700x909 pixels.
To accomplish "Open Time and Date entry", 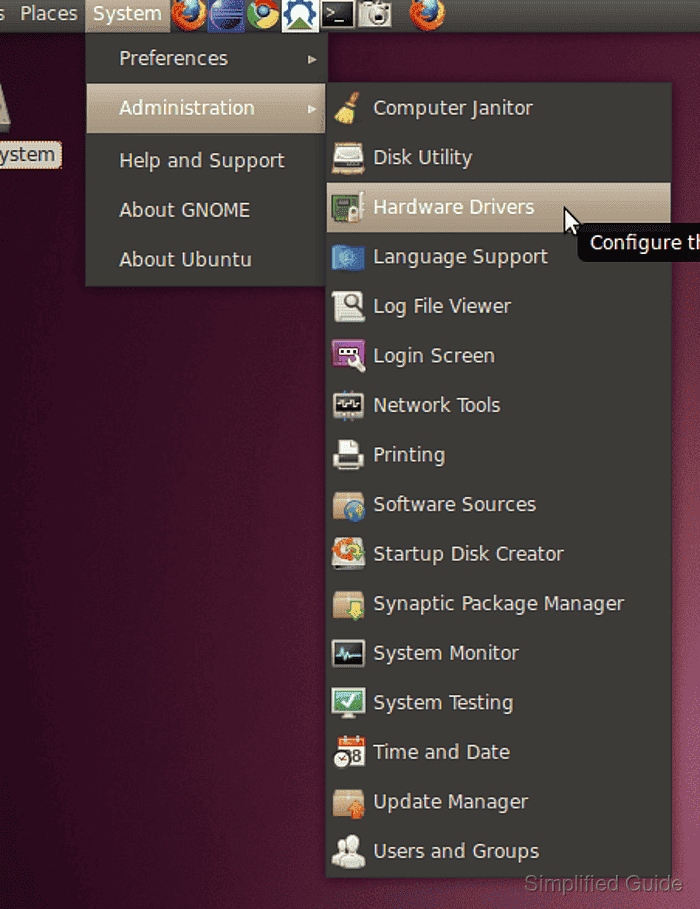I will tap(499, 752).
